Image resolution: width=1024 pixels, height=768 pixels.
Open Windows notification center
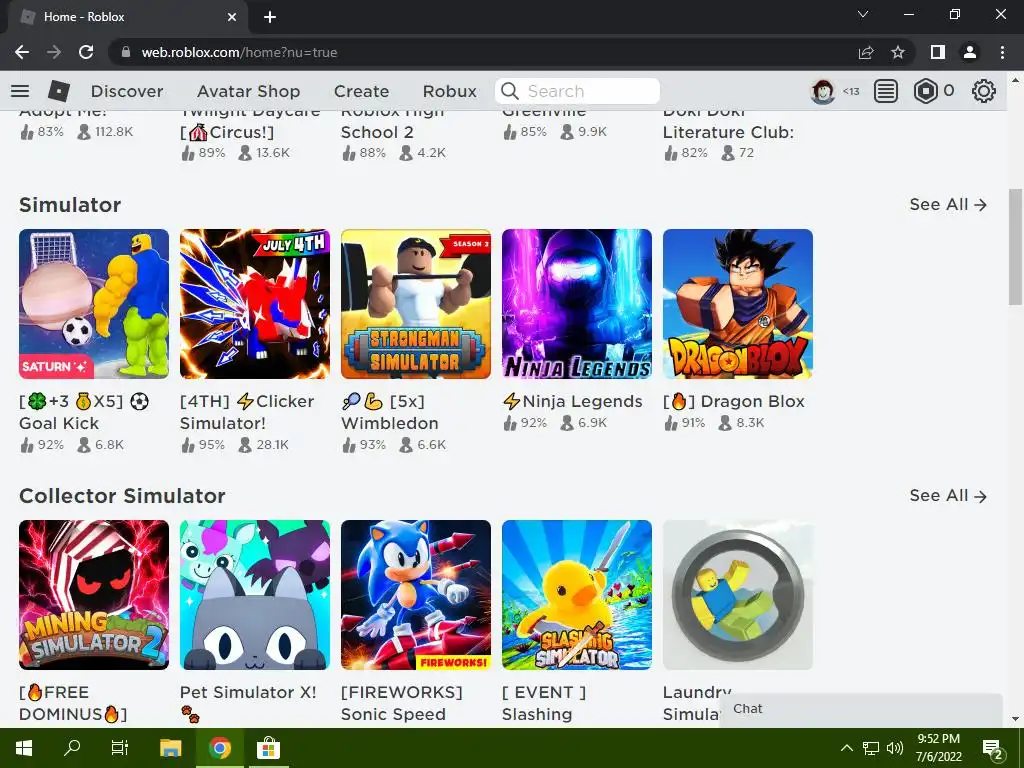993,750
